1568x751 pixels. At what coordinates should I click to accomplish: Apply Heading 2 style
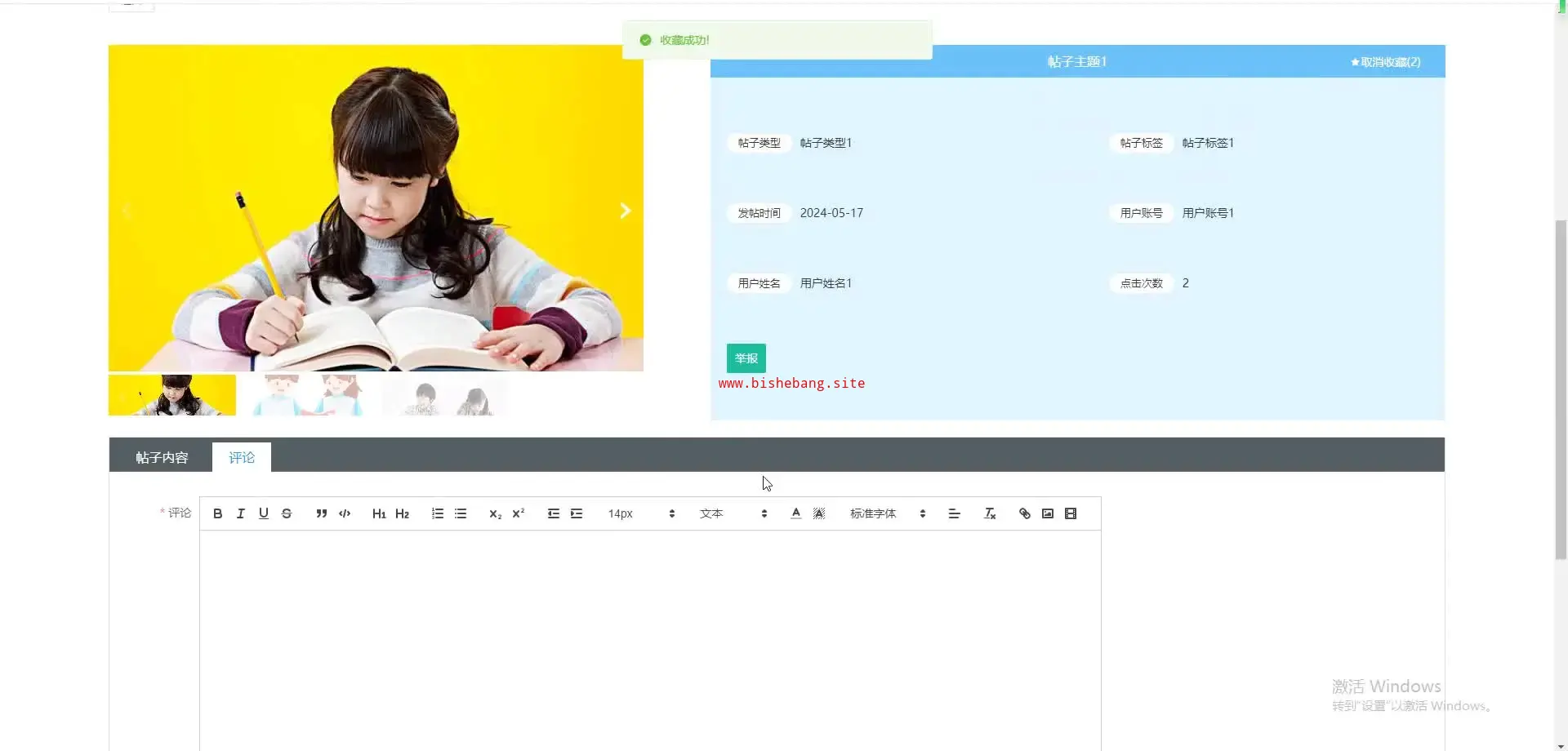[402, 513]
